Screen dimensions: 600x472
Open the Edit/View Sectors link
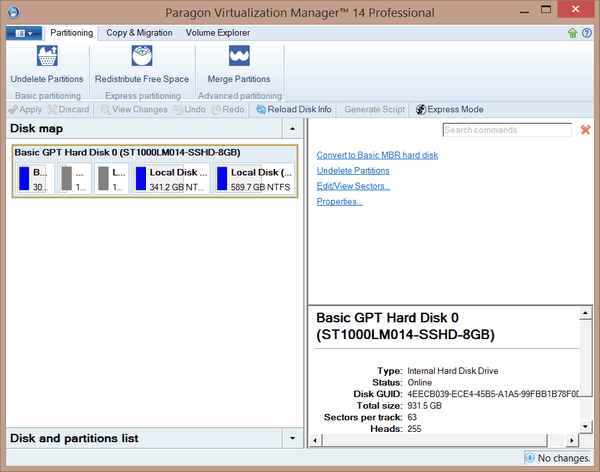[x=353, y=186]
